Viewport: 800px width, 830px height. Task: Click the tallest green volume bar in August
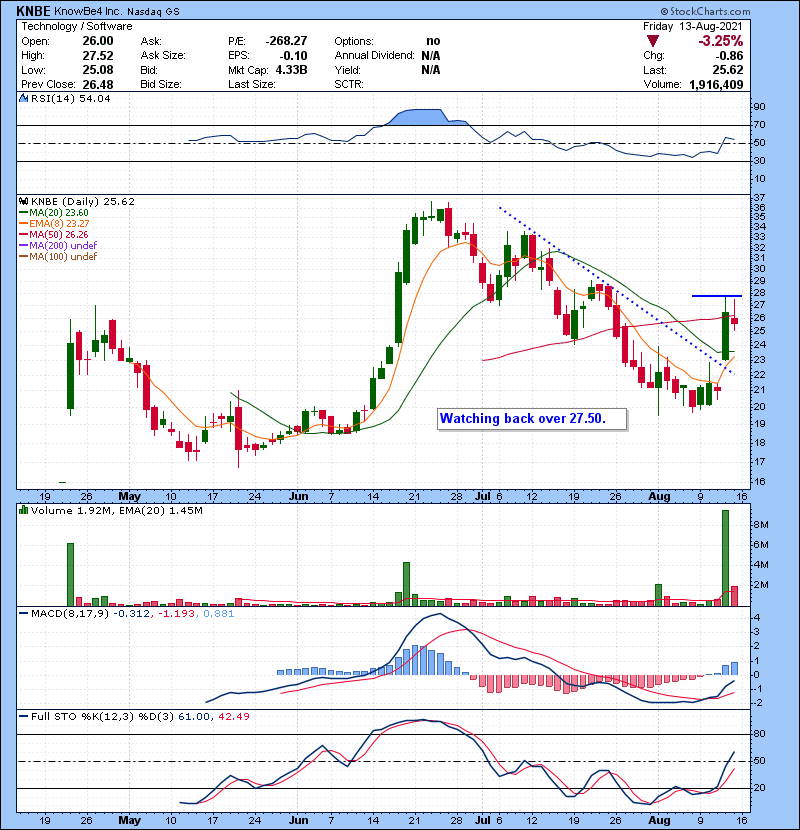[725, 558]
